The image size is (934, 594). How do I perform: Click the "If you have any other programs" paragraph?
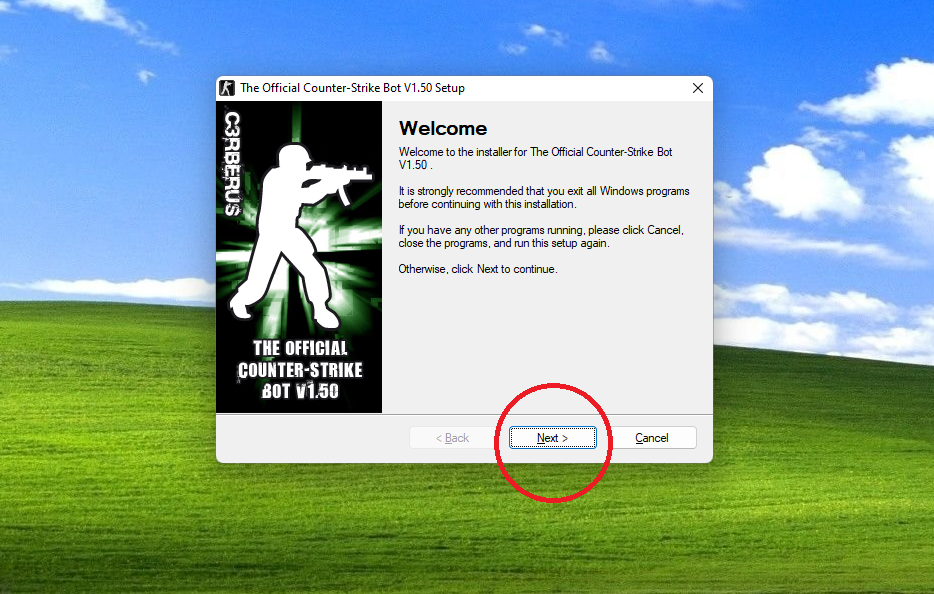541,237
